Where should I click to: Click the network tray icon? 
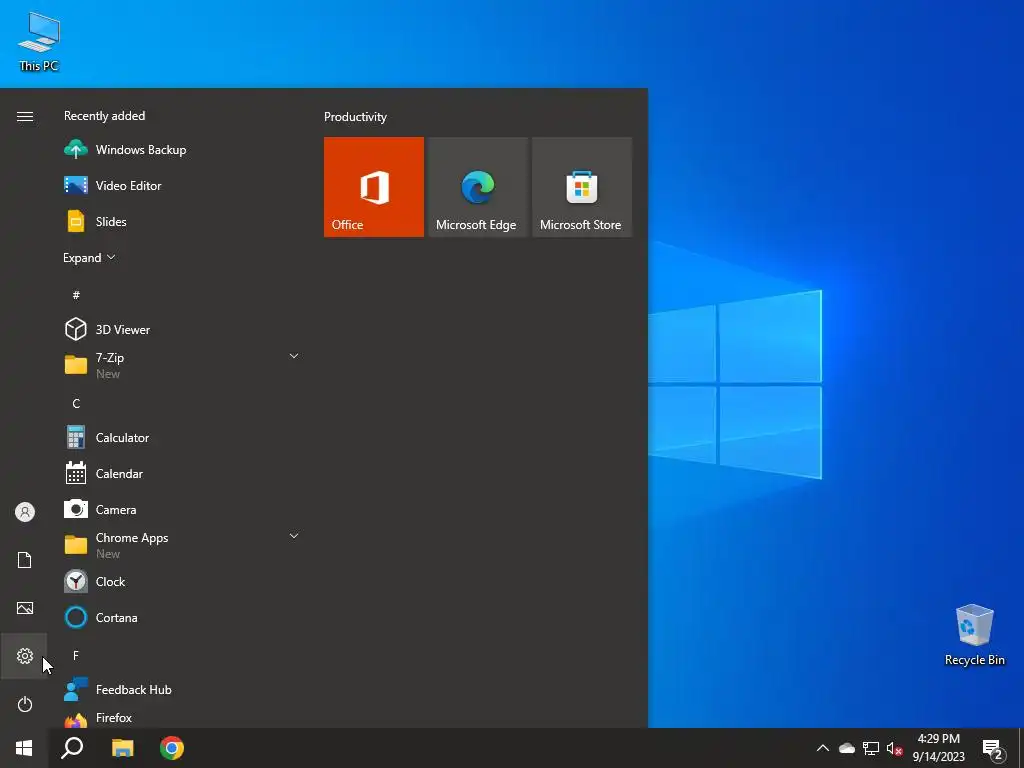coord(871,748)
